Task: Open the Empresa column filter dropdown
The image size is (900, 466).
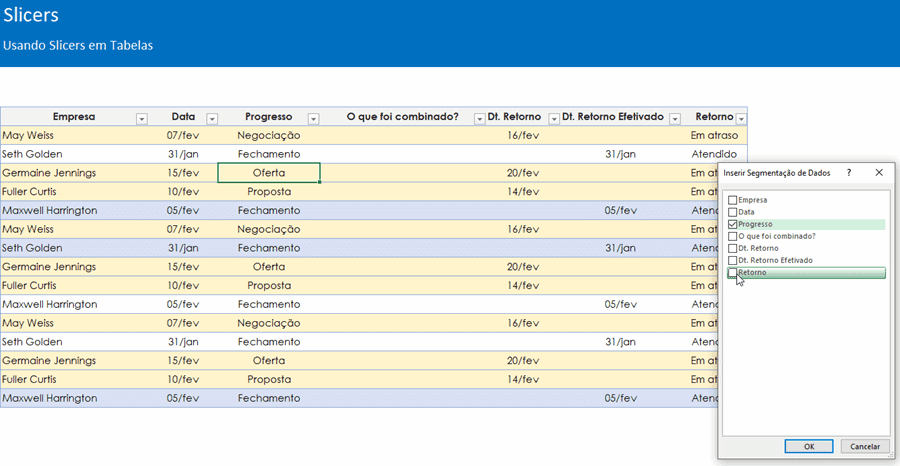Action: [x=141, y=118]
